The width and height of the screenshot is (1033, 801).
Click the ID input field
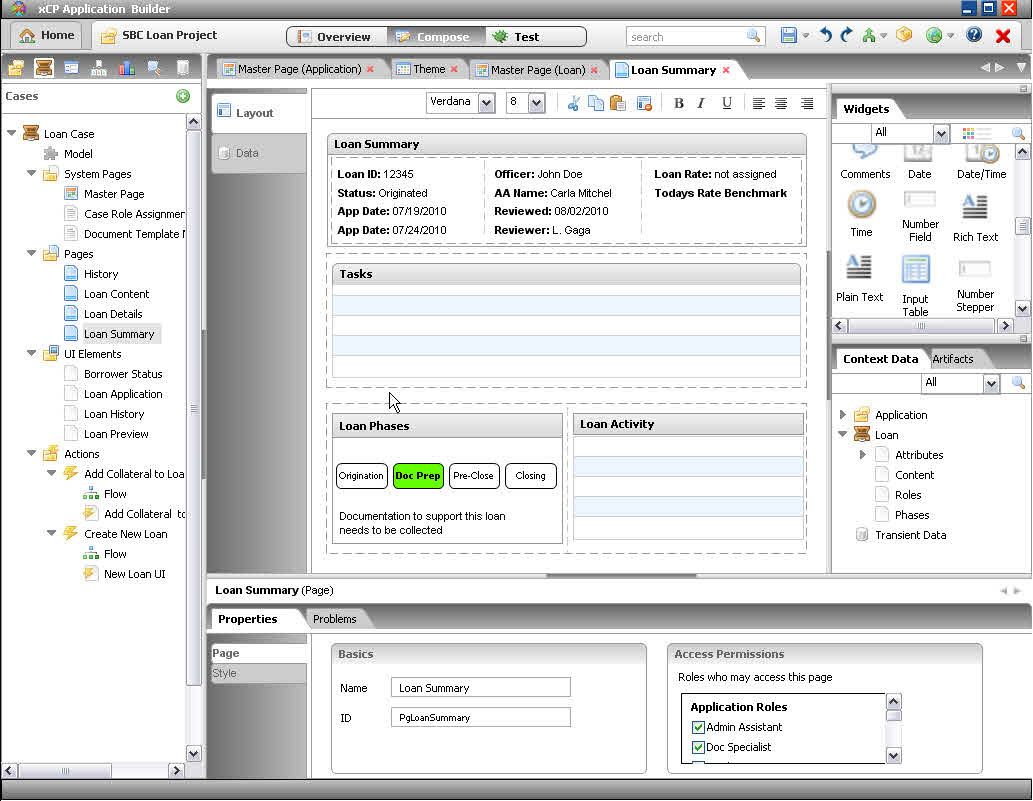pos(480,717)
